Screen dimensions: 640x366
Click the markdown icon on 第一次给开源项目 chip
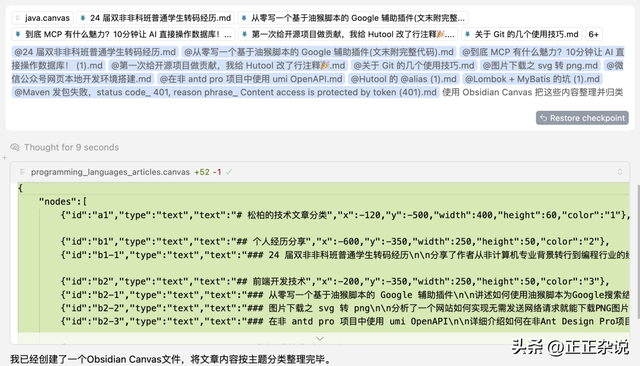244,34
